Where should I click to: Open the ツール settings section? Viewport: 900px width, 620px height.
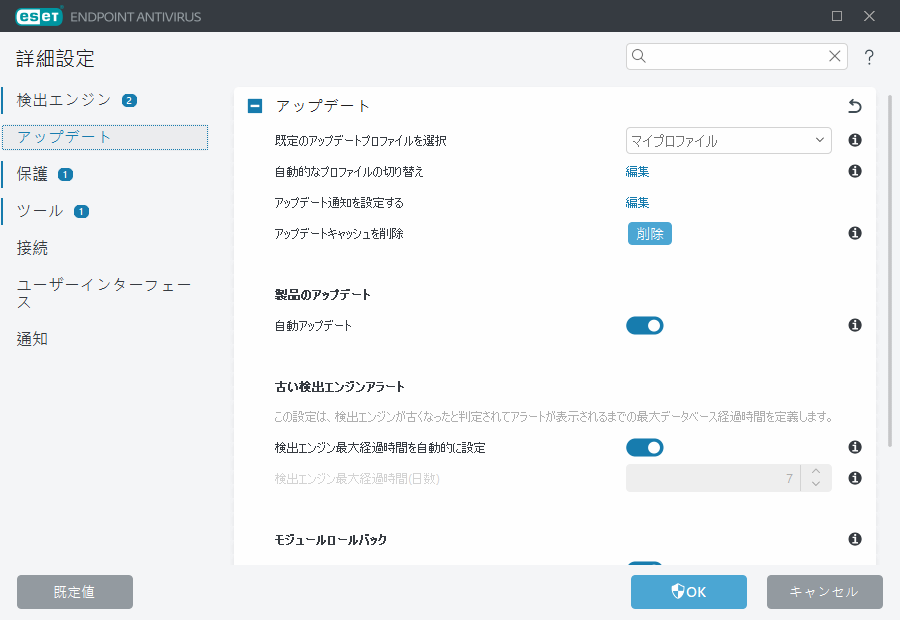[38, 211]
